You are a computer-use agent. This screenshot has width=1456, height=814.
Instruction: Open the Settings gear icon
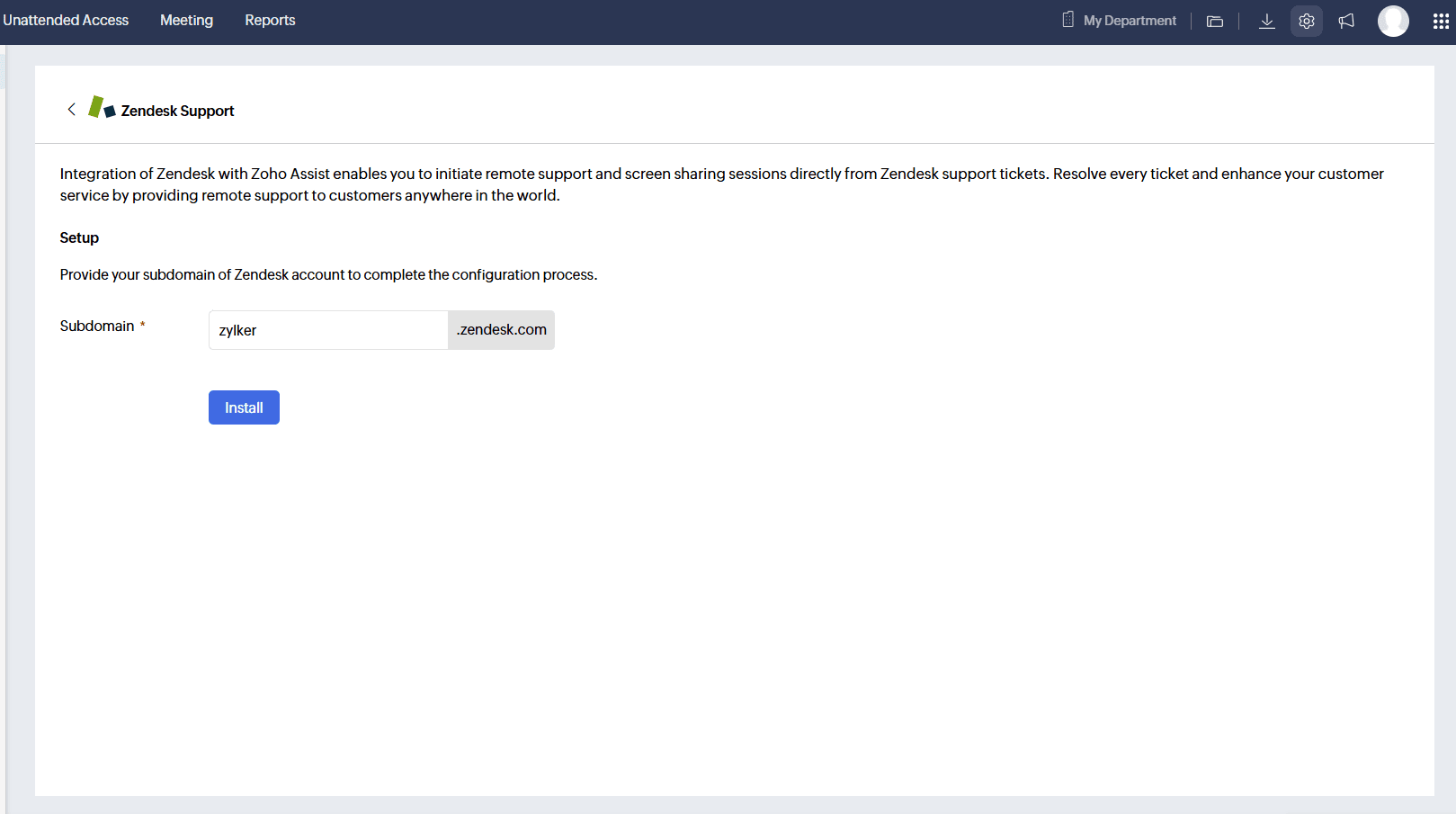[1306, 21]
